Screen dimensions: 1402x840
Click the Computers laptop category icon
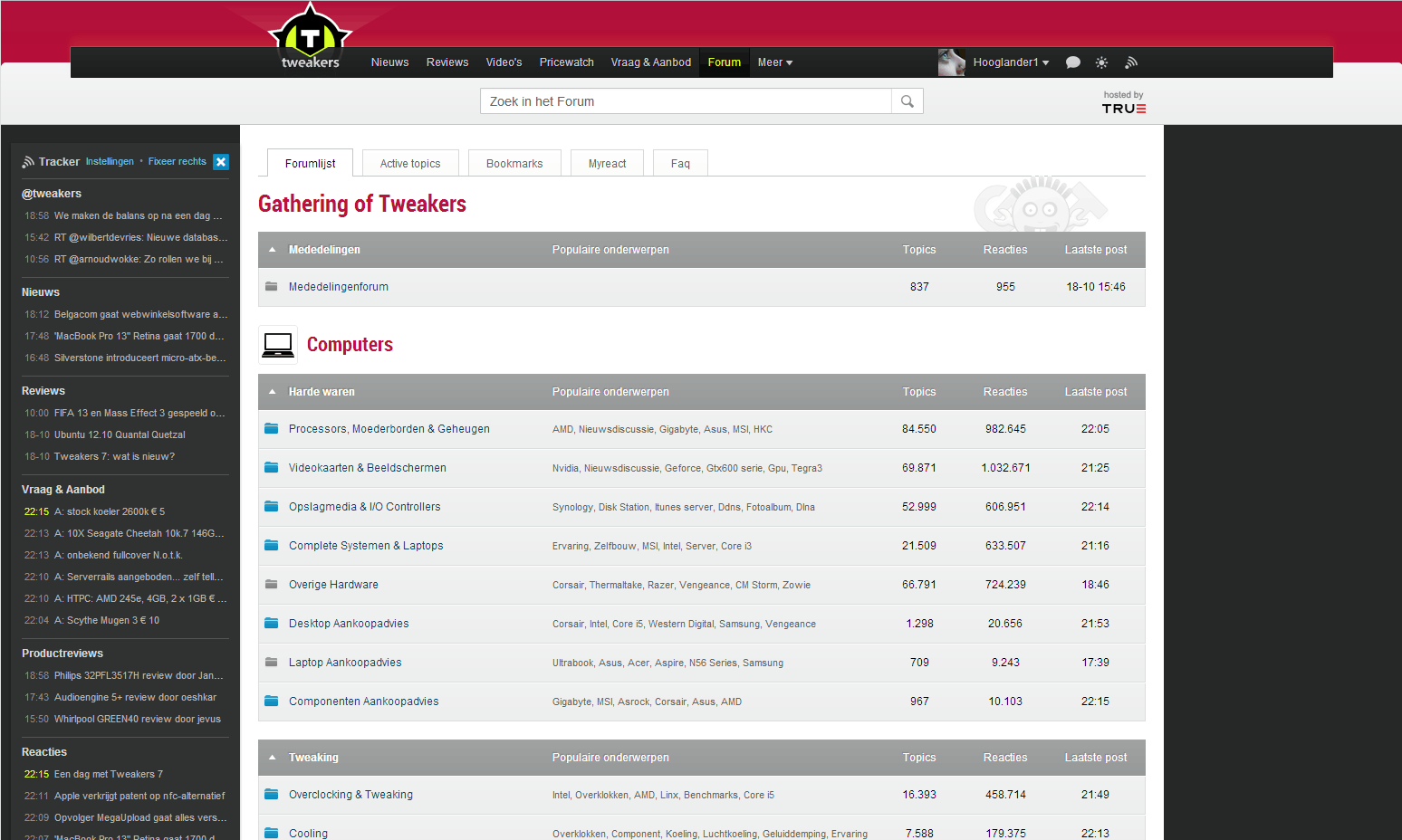coord(278,345)
